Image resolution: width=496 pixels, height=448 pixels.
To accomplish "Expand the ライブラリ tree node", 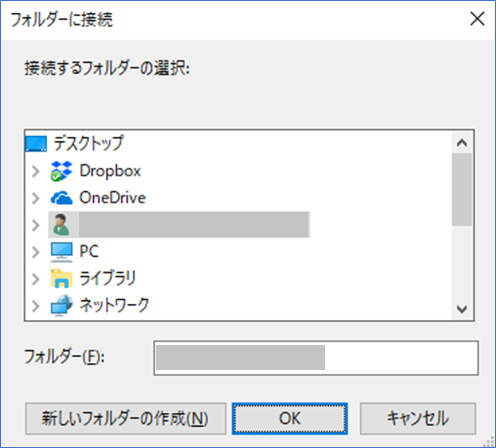I will click(x=36, y=279).
